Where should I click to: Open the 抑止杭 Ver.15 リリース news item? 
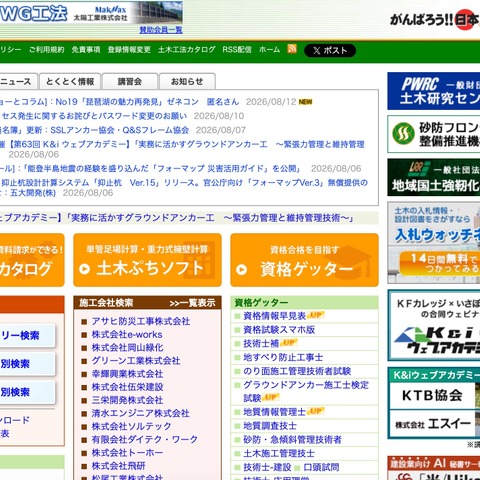(184, 187)
